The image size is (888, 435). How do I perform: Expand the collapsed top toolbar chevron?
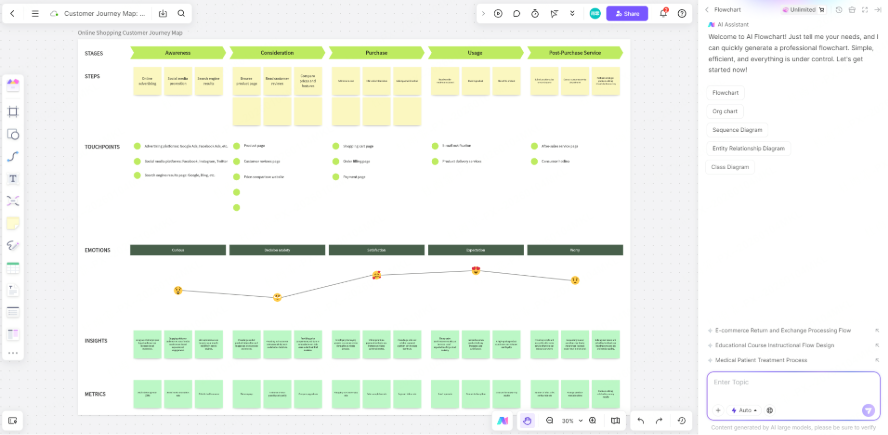coord(483,13)
